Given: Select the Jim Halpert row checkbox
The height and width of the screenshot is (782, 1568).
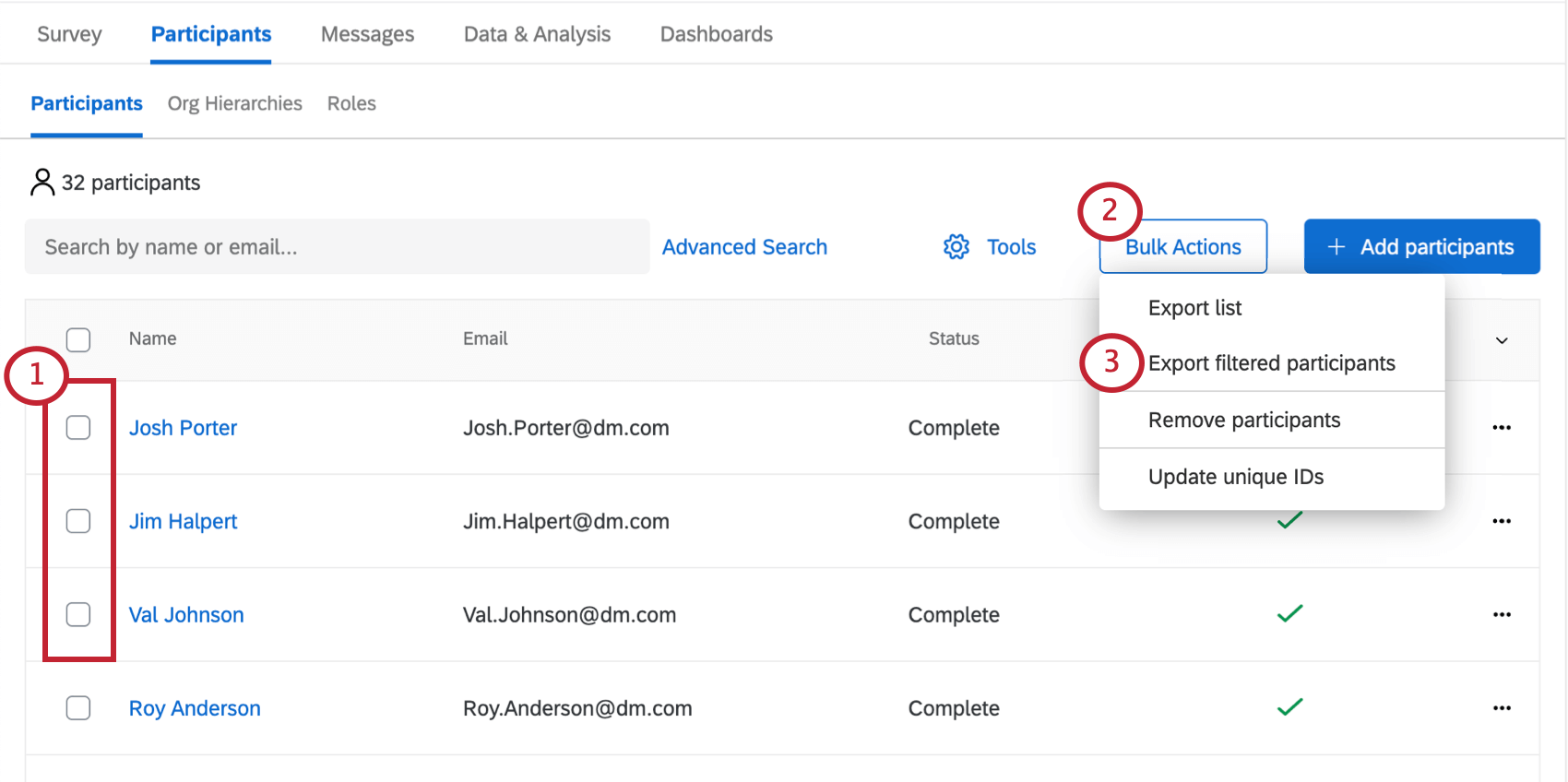Looking at the screenshot, I should 78,521.
